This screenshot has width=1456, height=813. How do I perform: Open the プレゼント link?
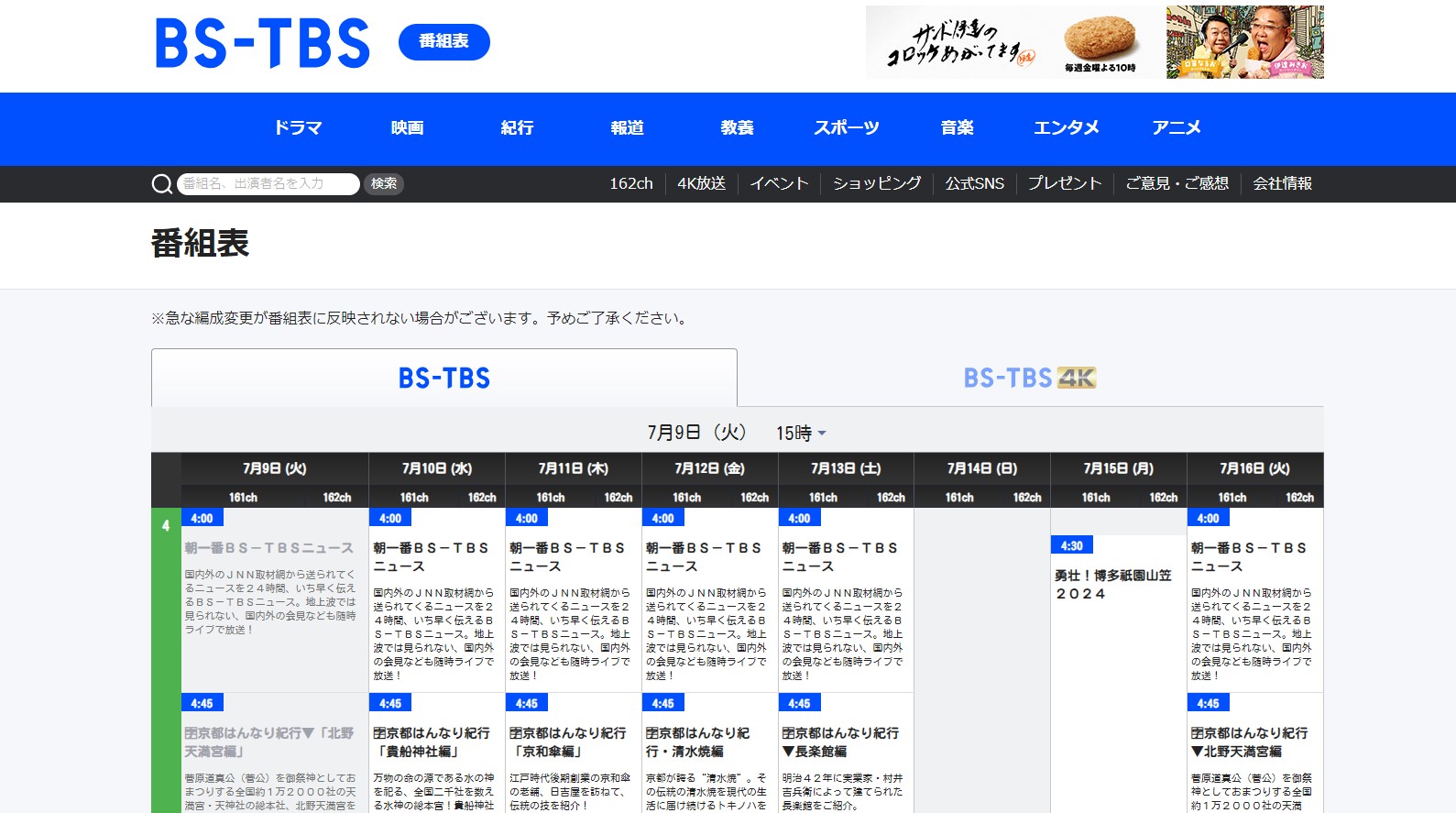pyautogui.click(x=1065, y=183)
